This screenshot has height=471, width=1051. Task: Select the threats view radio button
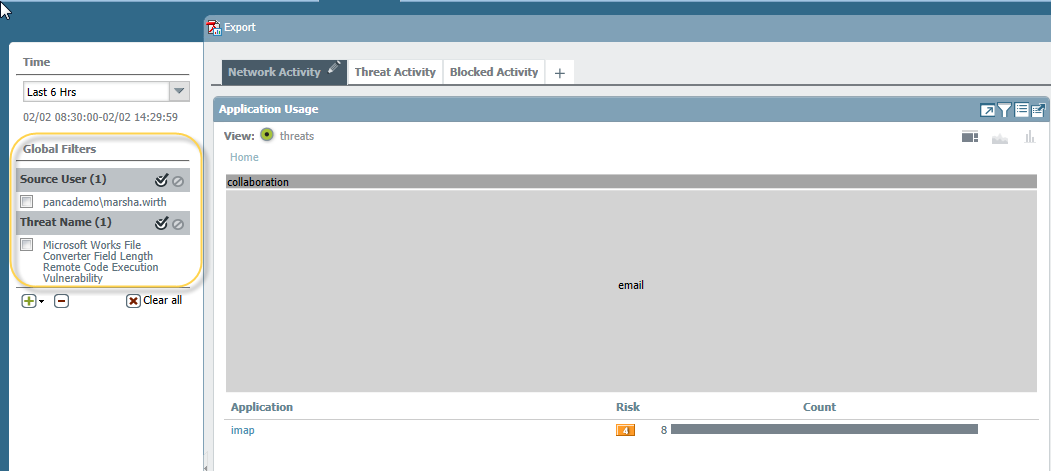pyautogui.click(x=267, y=135)
